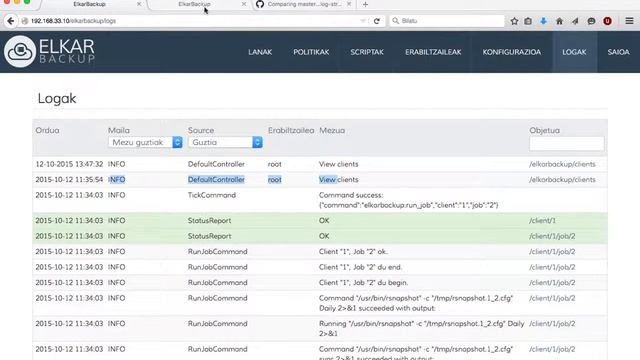The image size is (640, 360).
Task: Reload the page with the refresh icon
Action: [x=377, y=21]
